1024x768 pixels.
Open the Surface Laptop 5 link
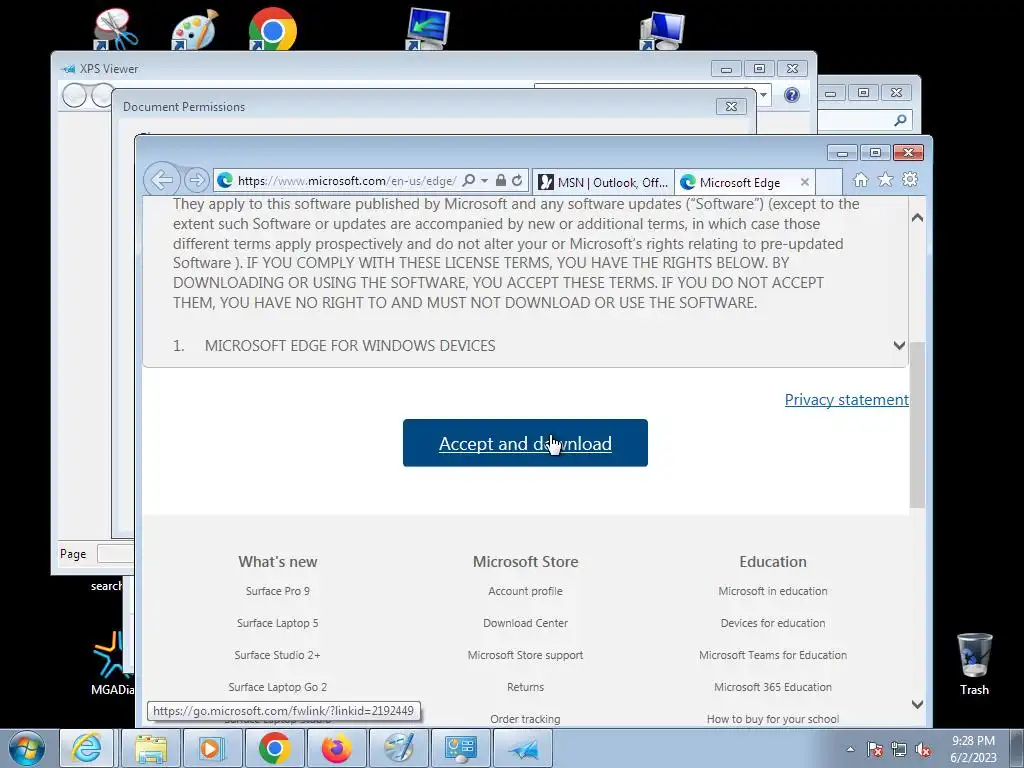[278, 623]
